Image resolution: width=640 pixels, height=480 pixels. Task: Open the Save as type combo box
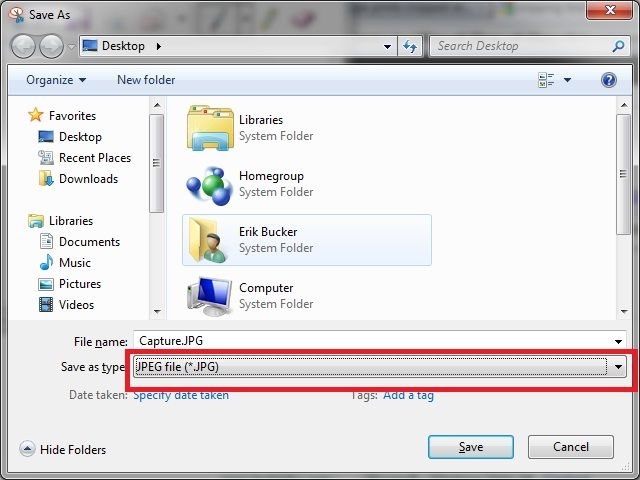(380, 367)
